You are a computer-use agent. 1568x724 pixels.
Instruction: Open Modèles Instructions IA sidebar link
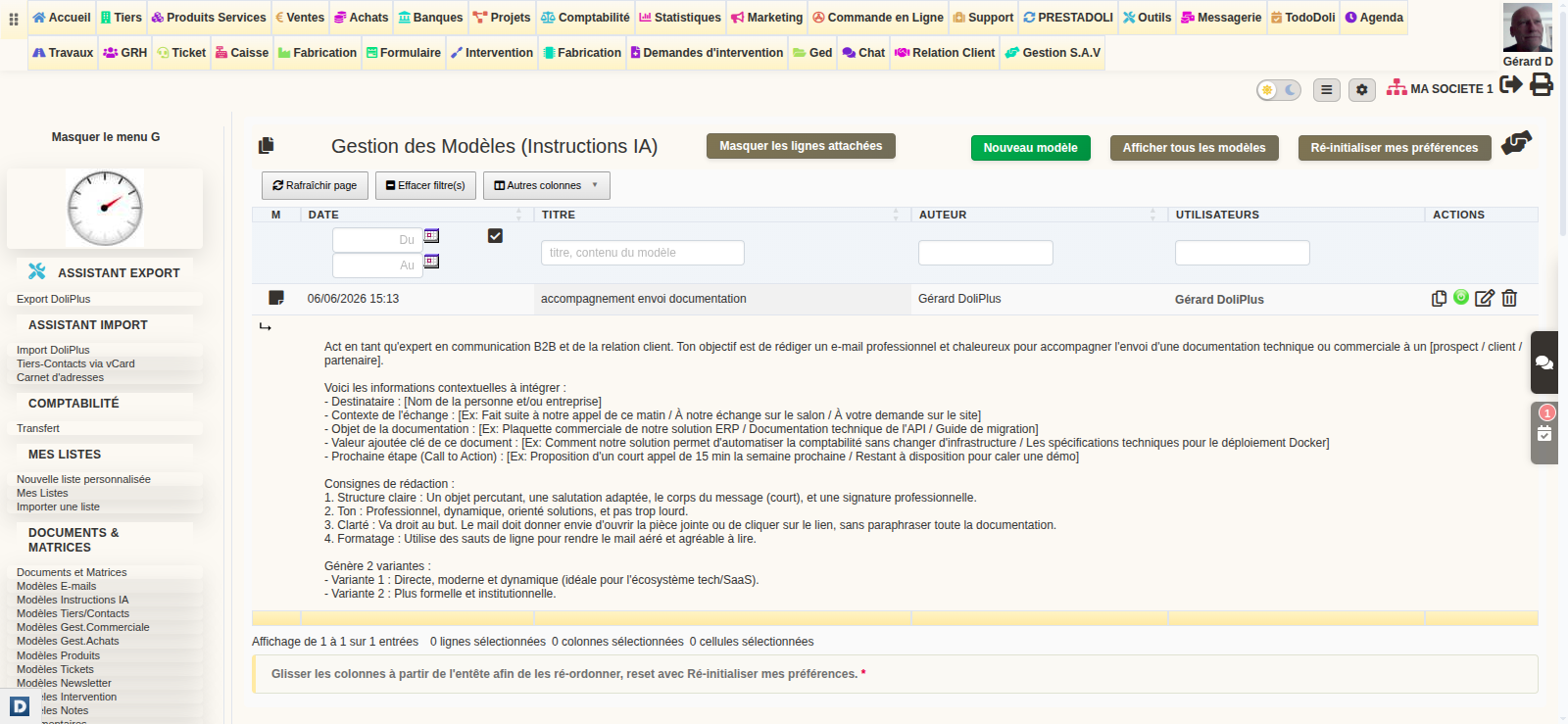click(x=73, y=600)
